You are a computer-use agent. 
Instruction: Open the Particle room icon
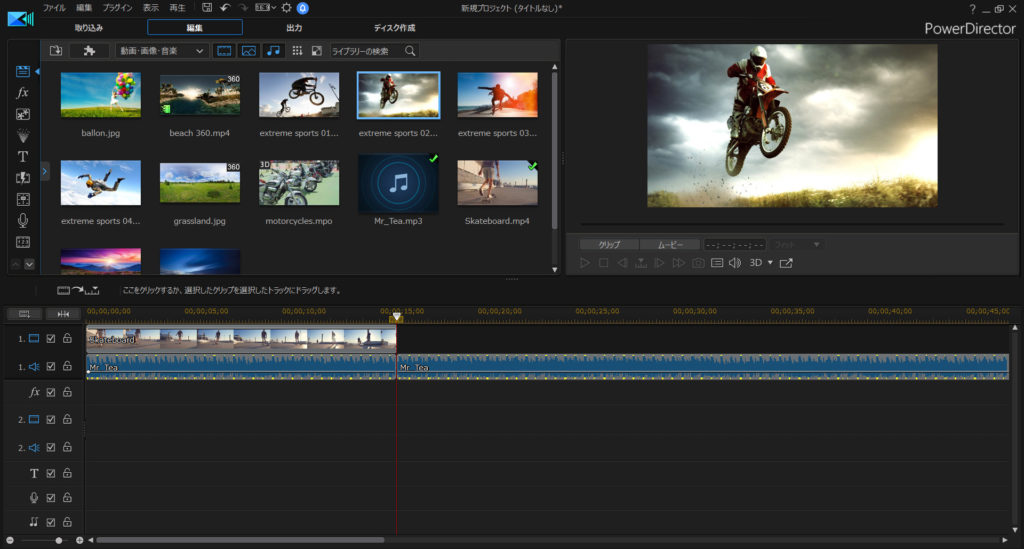coord(23,136)
